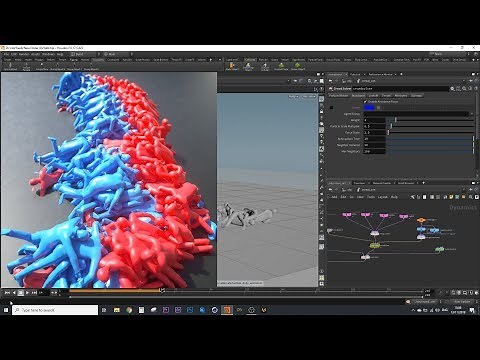Open the Tools menu in network editor

(x=371, y=197)
